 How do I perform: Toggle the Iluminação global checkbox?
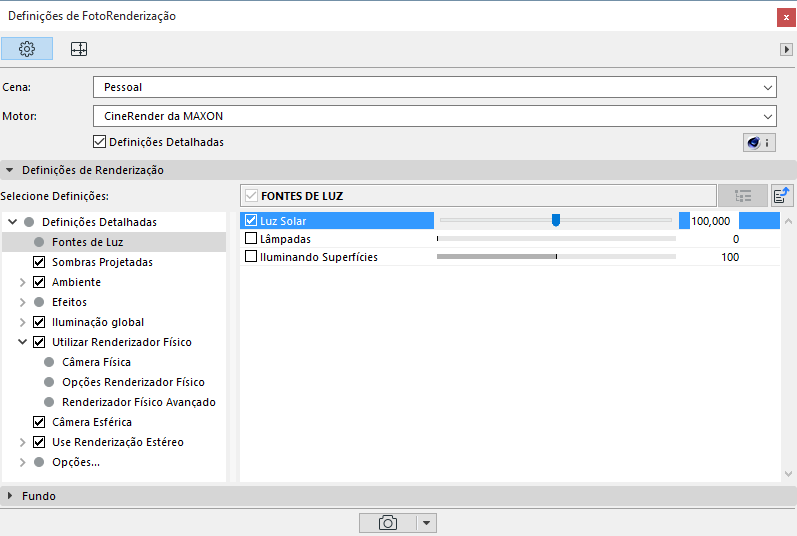click(x=39, y=322)
